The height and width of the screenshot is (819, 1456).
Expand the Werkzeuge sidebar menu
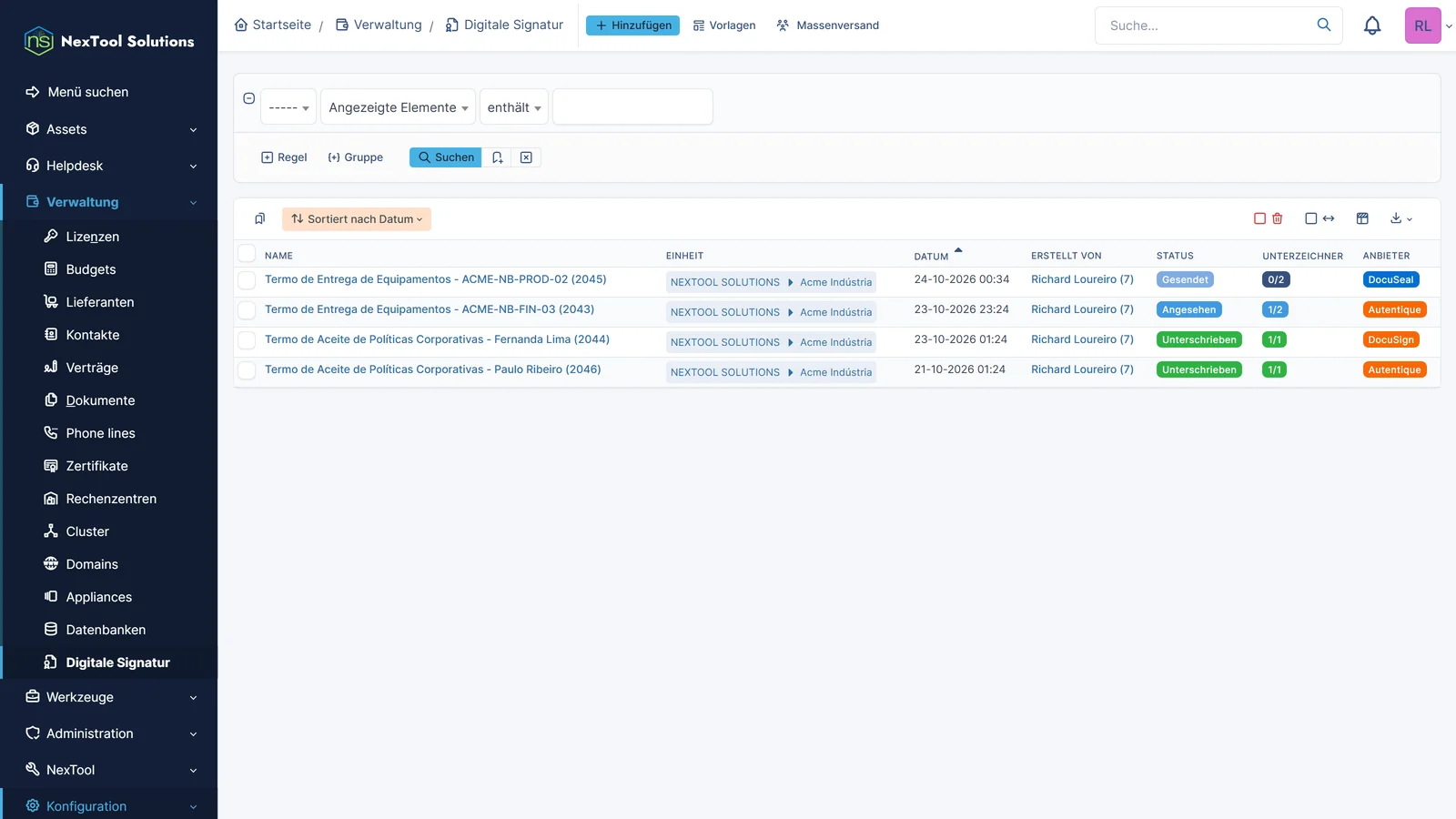click(109, 697)
